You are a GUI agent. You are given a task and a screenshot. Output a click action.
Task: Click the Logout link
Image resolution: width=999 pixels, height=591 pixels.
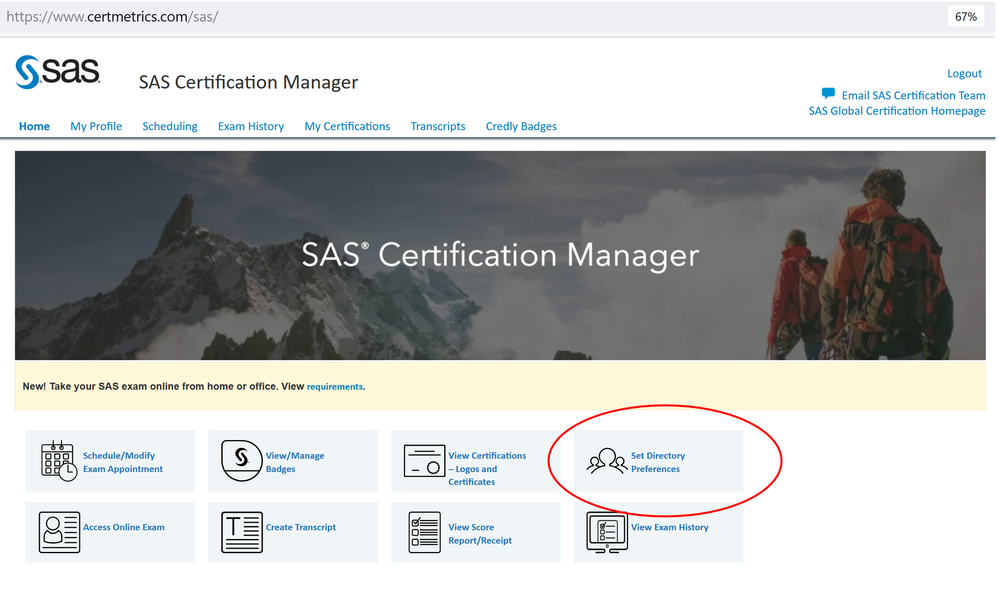coord(965,73)
